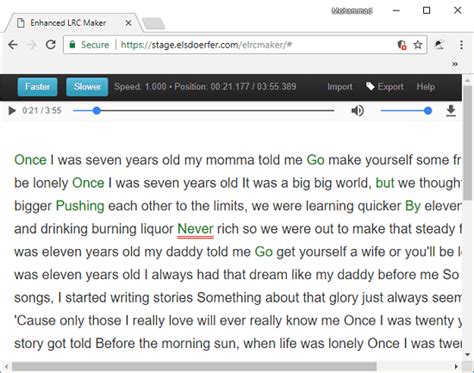Go back to the previous page
474x373 pixels.
(13, 45)
